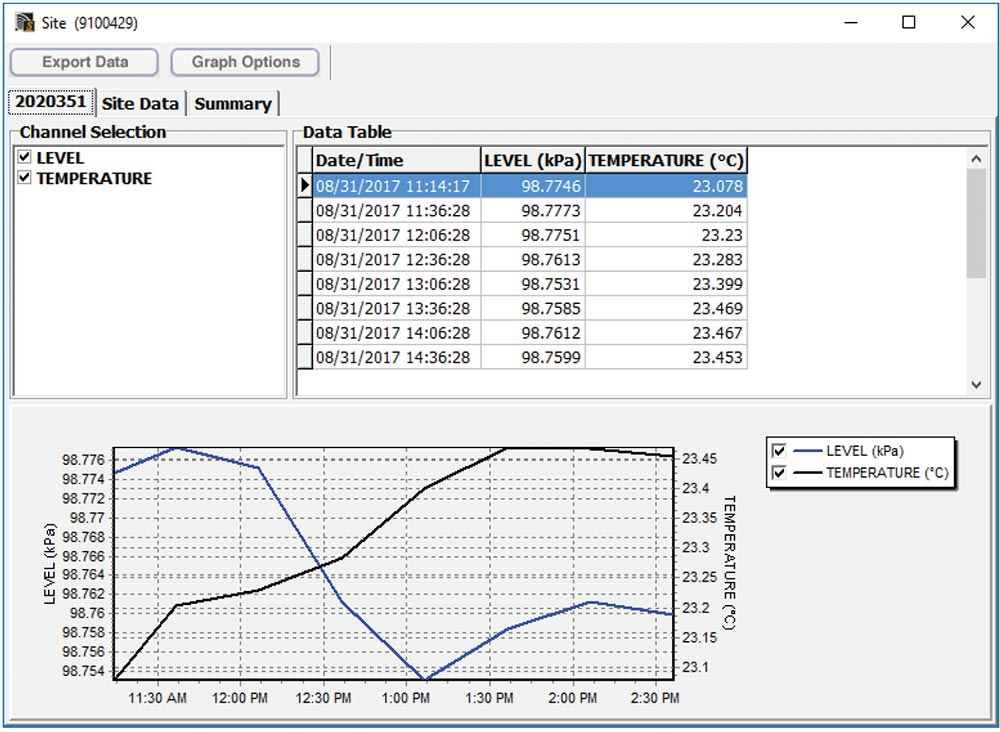
Task: Disable the TEMPERATURE channel selection
Action: (22, 178)
